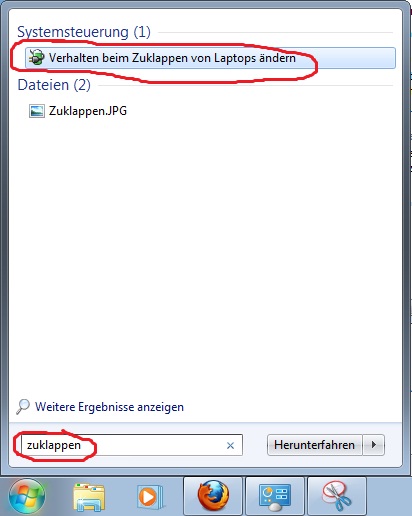
Task: Switch to Firefox in the taskbar
Action: coord(213,496)
